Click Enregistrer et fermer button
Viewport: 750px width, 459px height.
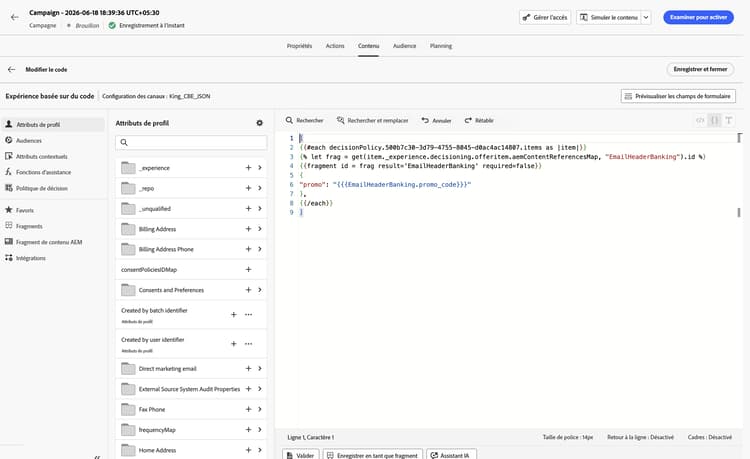tap(700, 69)
